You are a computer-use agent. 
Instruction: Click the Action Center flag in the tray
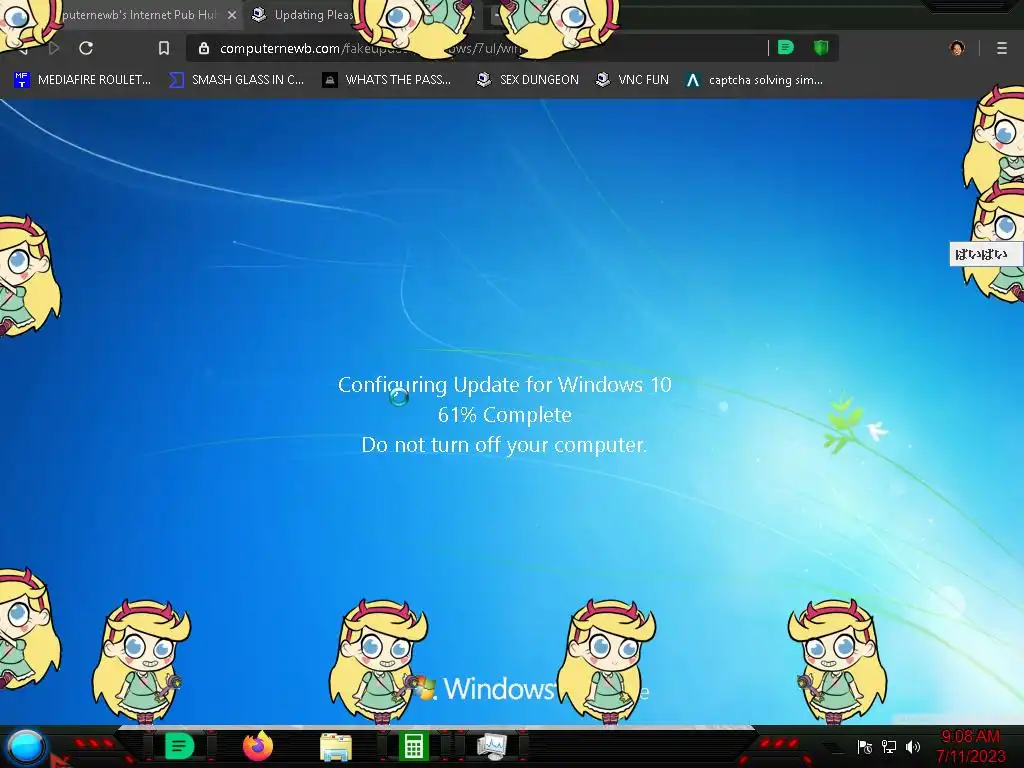click(865, 746)
